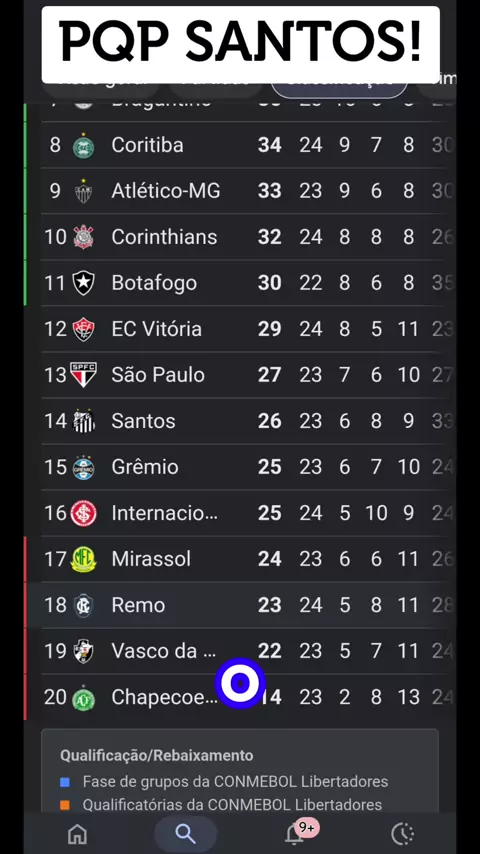Tap the Corinthians club crest
The image size is (480, 854).
[x=83, y=237]
